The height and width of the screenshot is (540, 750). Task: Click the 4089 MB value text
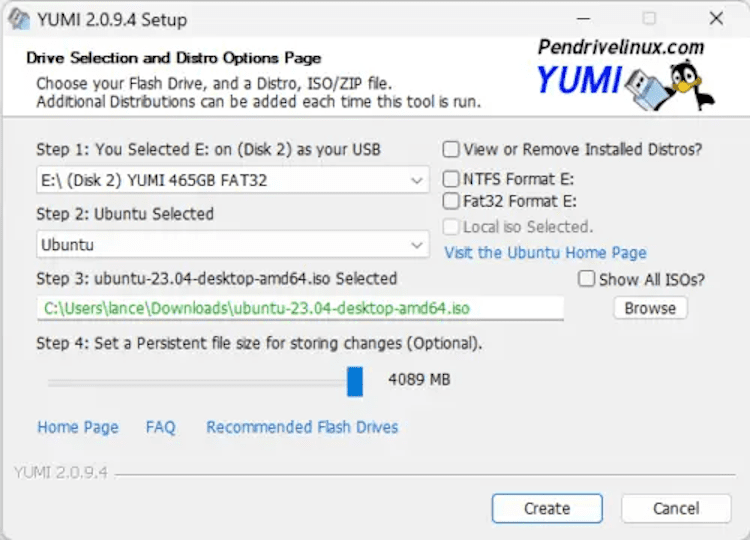419,380
